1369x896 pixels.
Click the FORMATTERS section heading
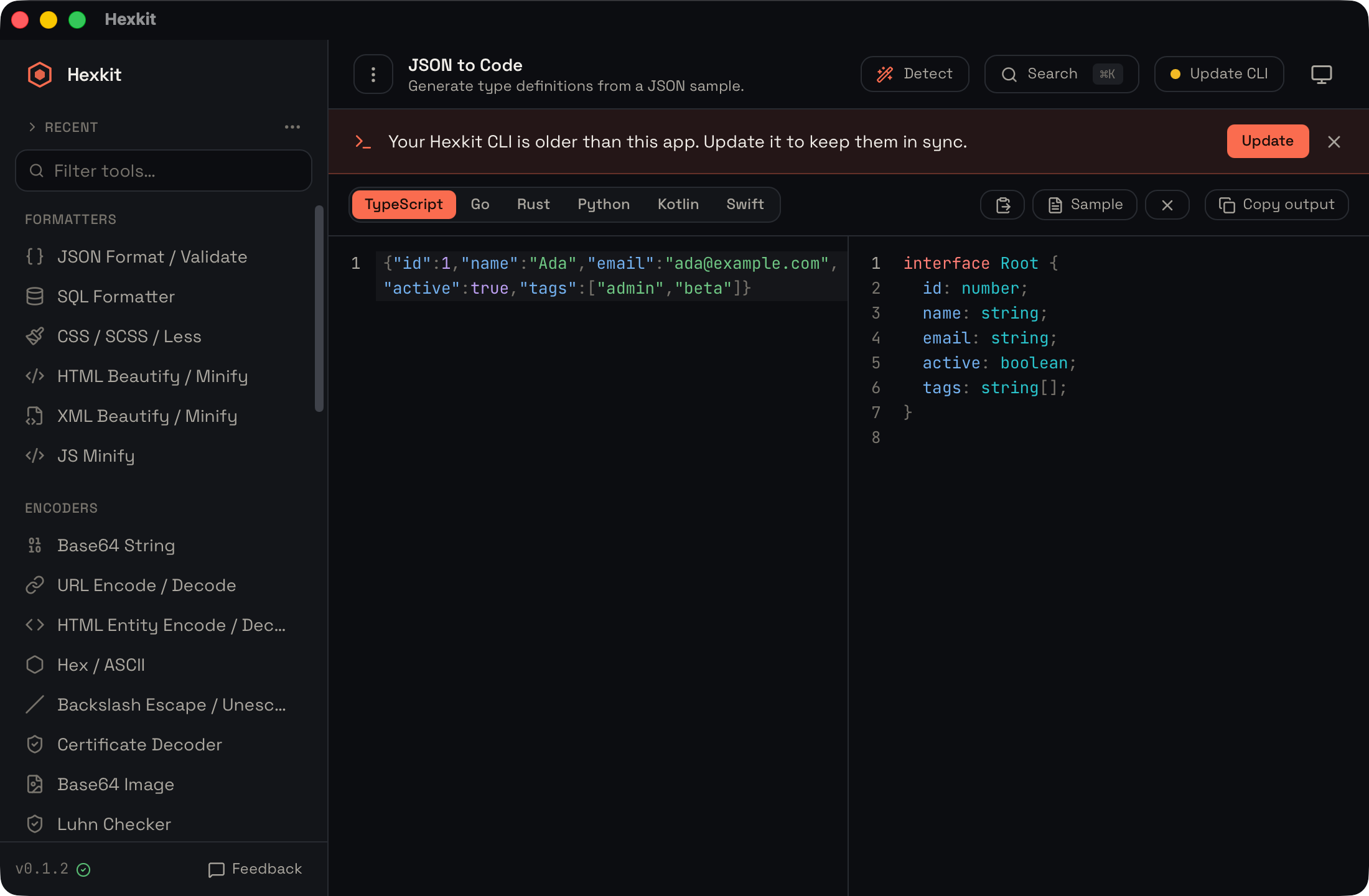coord(70,220)
